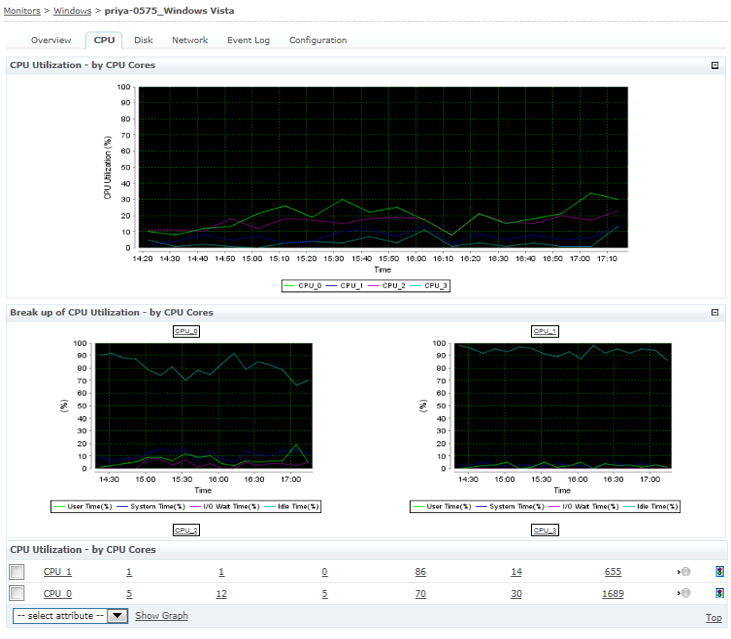This screenshot has height=639, width=731.
Task: Click the alarm status icon in CPU_1 row
Action: 684,572
